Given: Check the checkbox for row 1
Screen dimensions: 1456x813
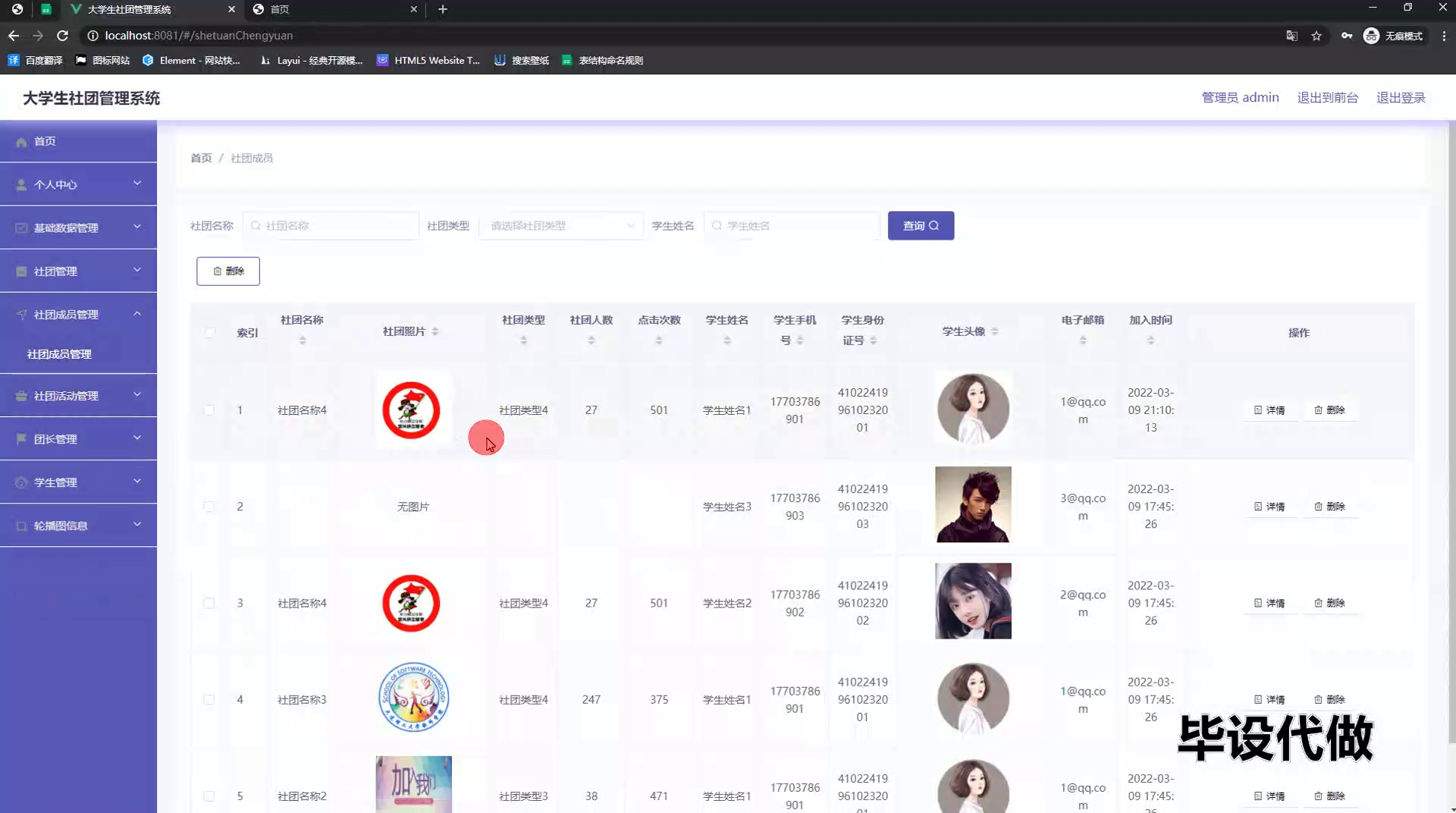Looking at the screenshot, I should [x=209, y=410].
